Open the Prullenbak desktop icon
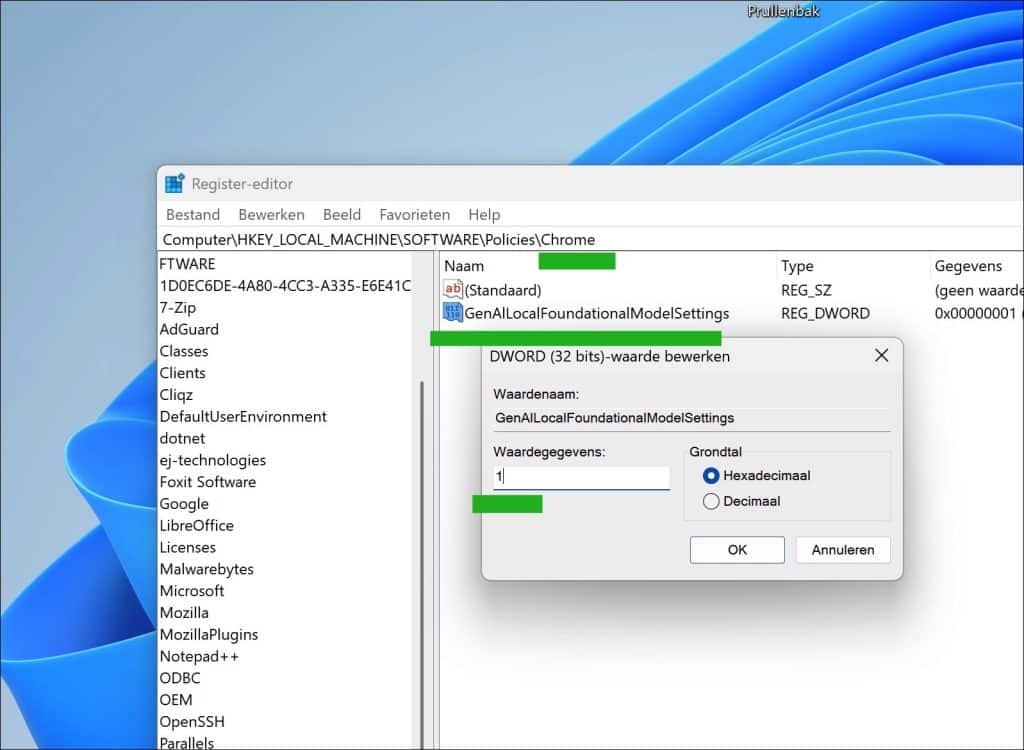Screen dimensions: 1024x750 [x=783, y=10]
